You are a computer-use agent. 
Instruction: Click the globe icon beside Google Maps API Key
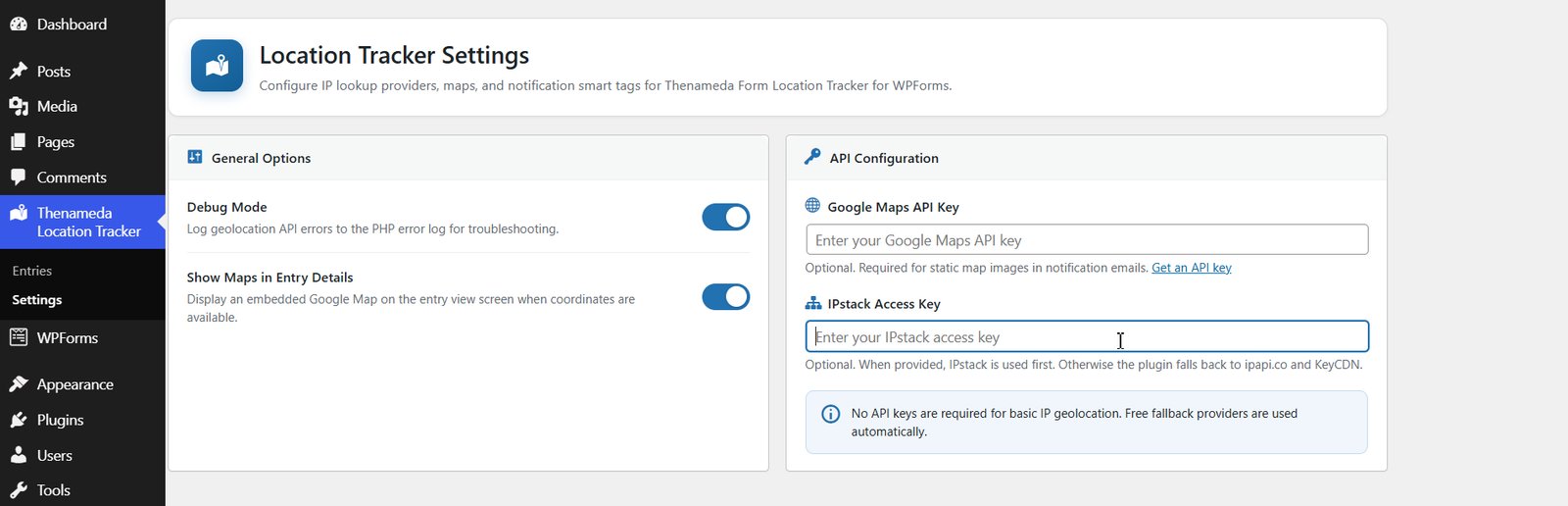(x=812, y=206)
